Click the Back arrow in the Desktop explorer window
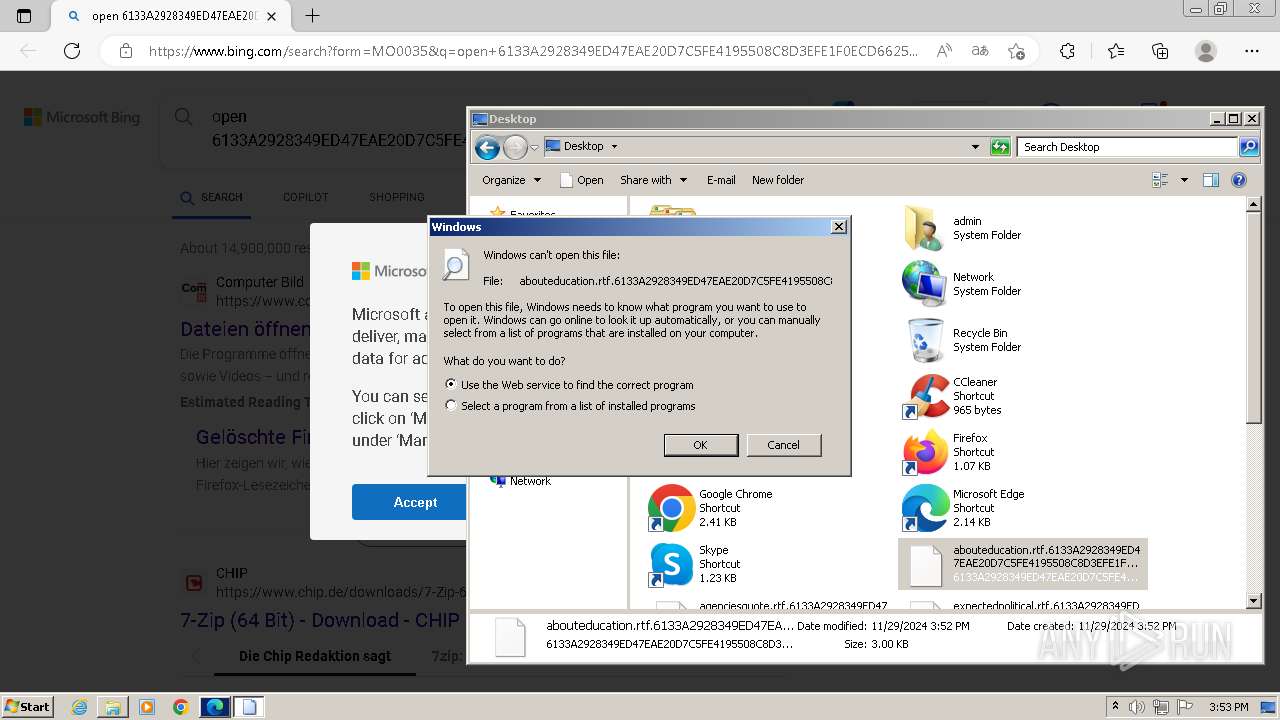The height and width of the screenshot is (720, 1280). click(x=487, y=148)
